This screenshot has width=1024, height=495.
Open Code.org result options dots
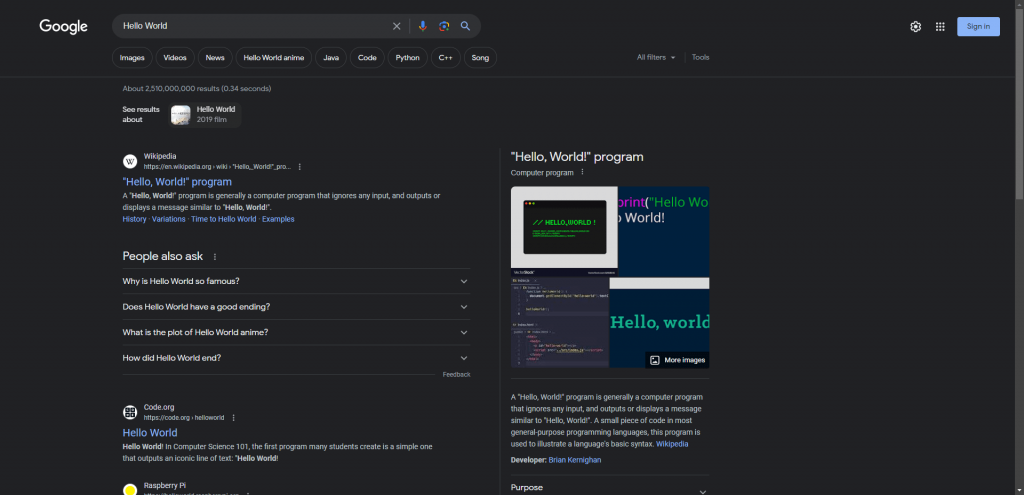[233, 418]
